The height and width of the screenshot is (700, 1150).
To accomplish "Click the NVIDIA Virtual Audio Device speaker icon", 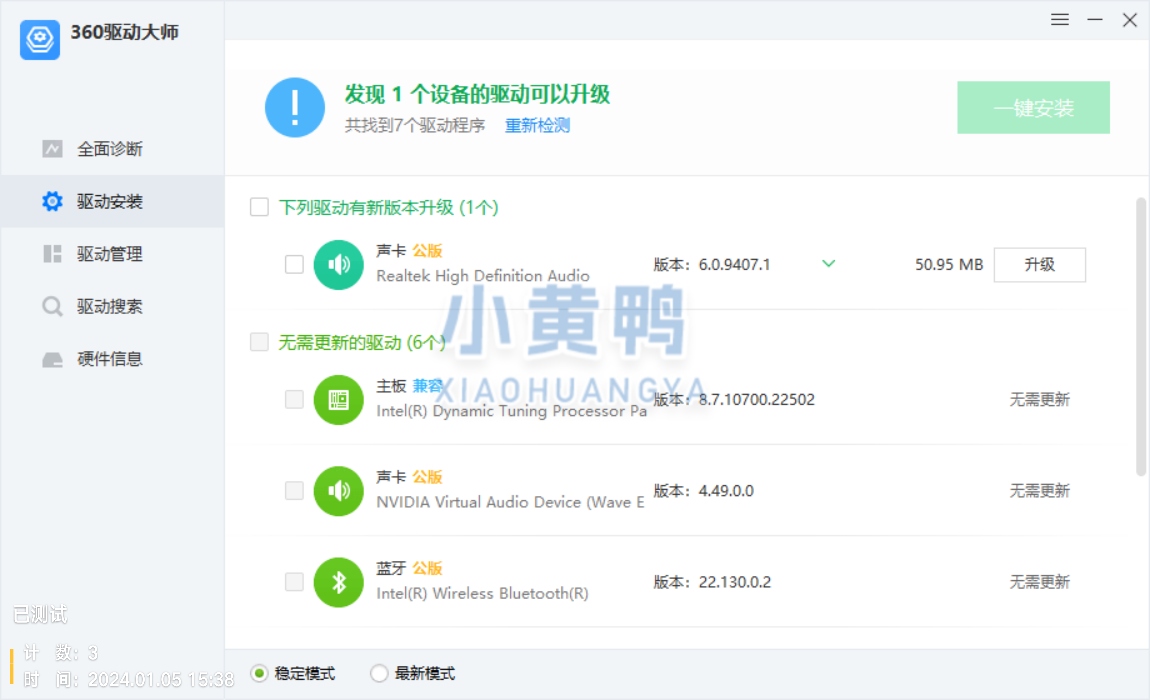I will (x=338, y=491).
